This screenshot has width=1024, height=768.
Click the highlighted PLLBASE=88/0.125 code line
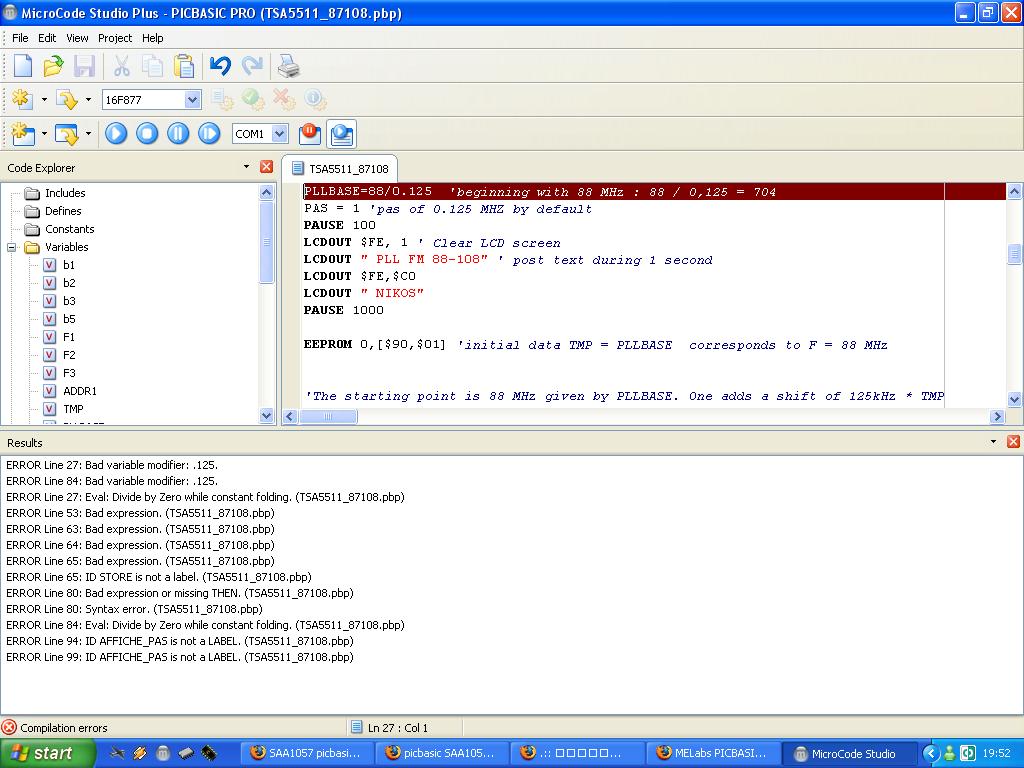click(654, 191)
